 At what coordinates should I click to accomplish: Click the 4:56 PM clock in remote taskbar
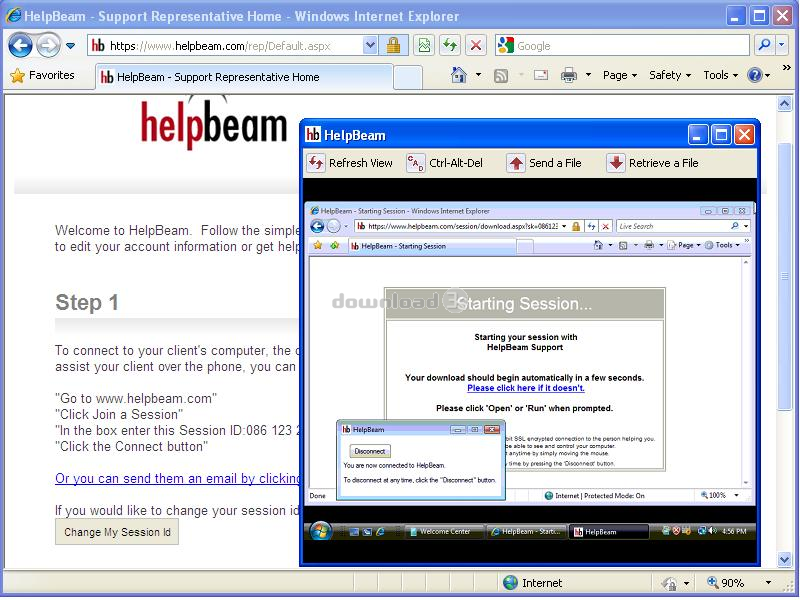click(x=735, y=531)
